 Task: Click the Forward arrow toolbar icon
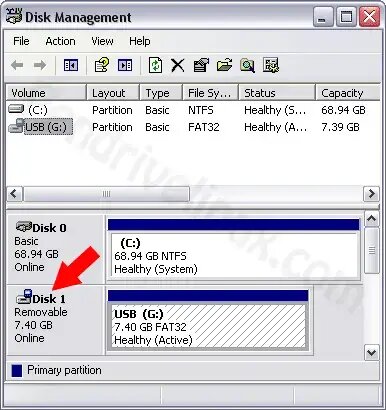pos(40,65)
